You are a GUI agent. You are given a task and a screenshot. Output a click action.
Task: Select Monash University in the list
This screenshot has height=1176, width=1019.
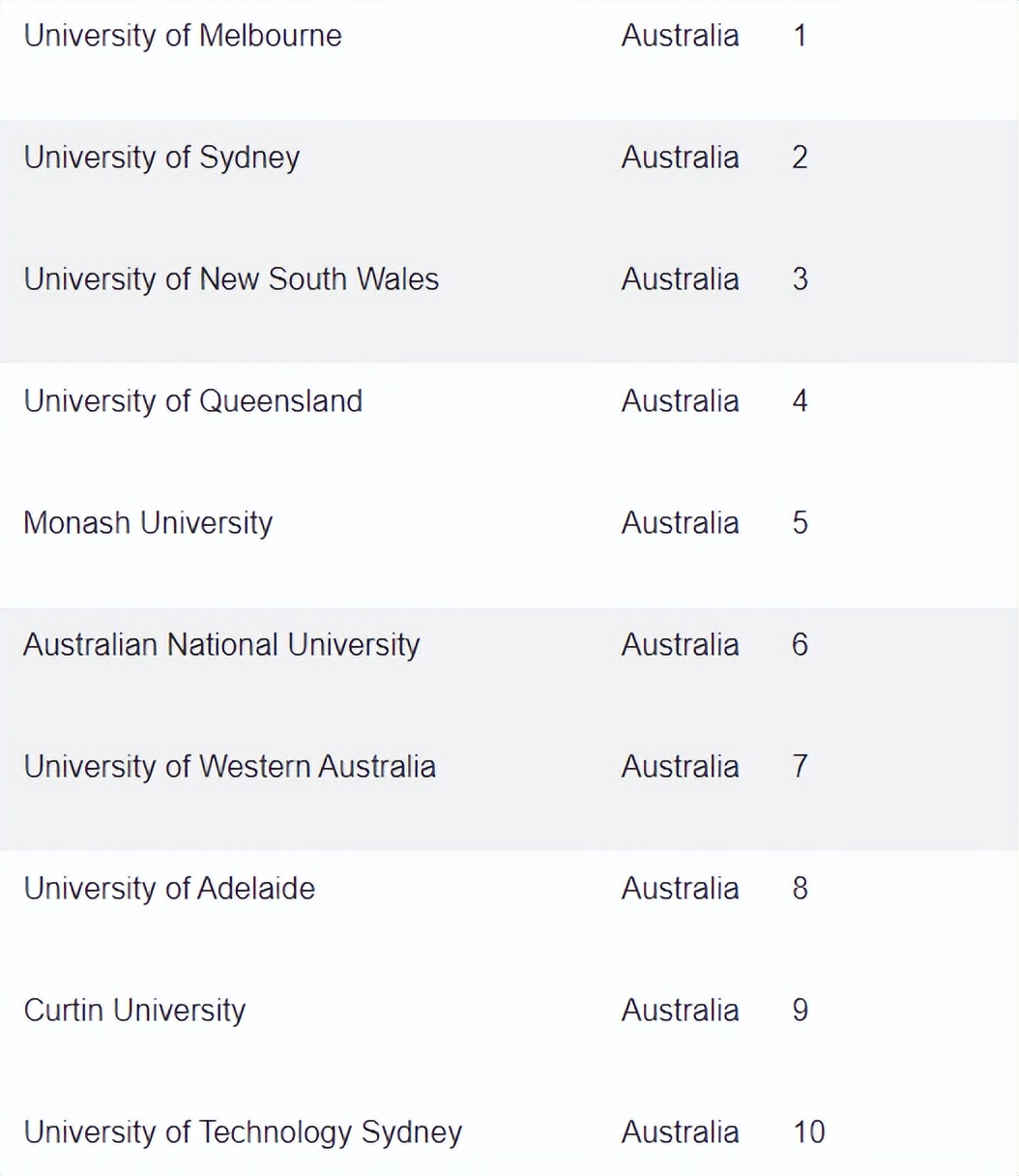(148, 523)
